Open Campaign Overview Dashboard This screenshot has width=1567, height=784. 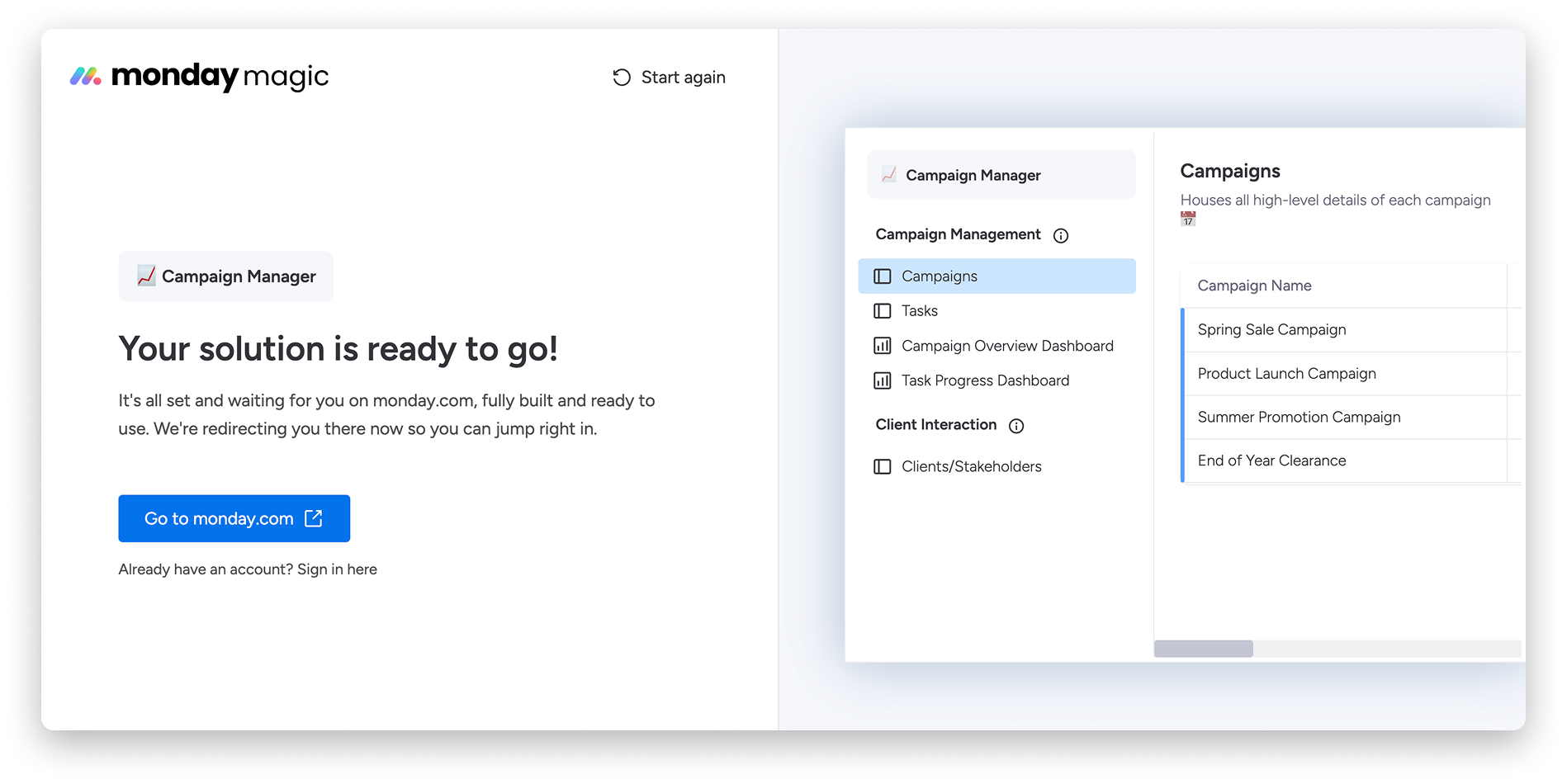tap(997, 346)
